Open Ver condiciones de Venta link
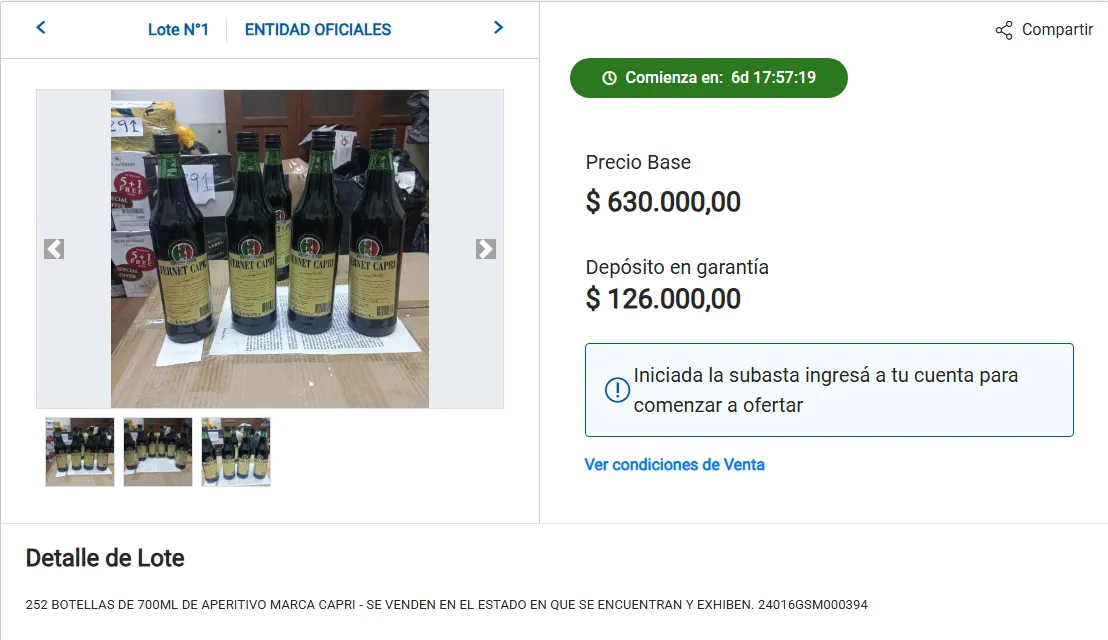Viewport: 1108px width, 640px height. [x=674, y=465]
